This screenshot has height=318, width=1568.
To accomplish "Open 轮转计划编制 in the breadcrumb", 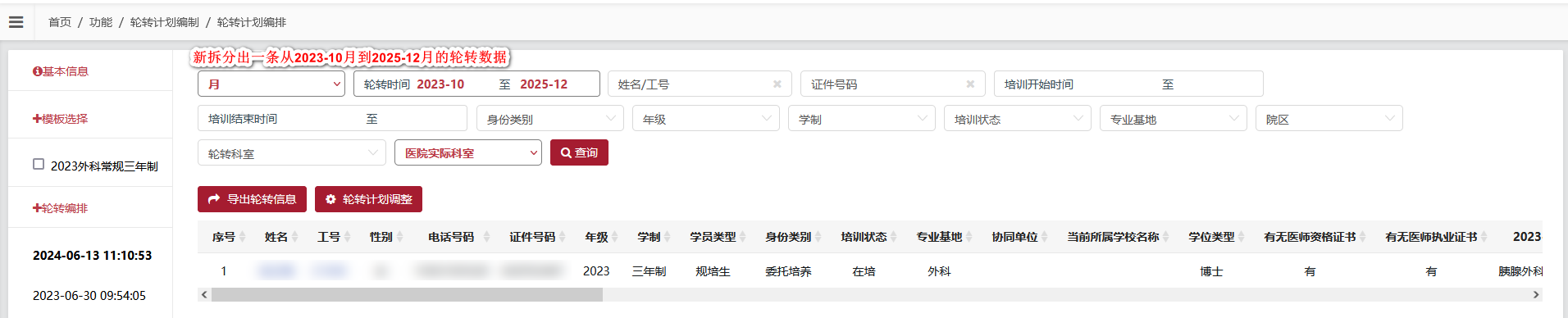I will click(165, 22).
